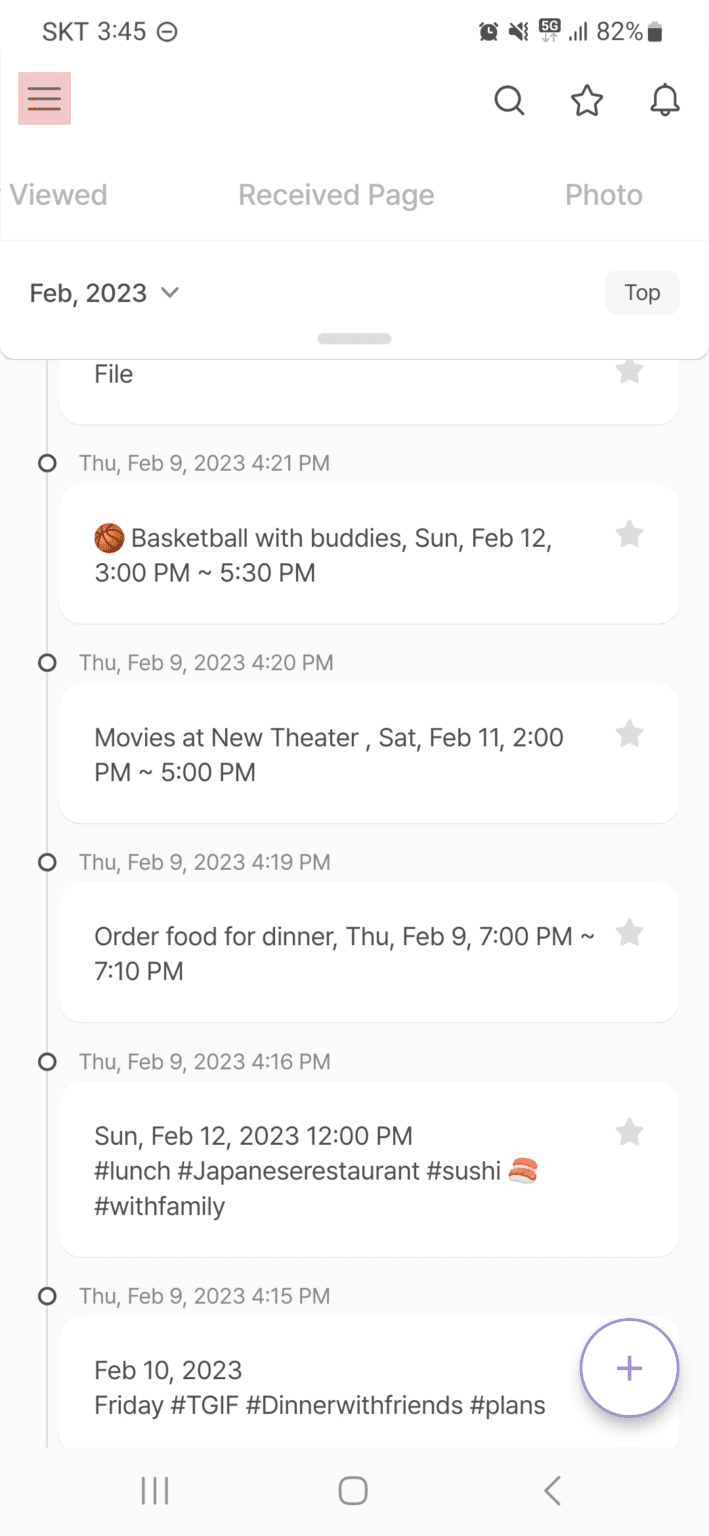Open the hamburger navigation menu
The image size is (709, 1536).
pos(44,98)
